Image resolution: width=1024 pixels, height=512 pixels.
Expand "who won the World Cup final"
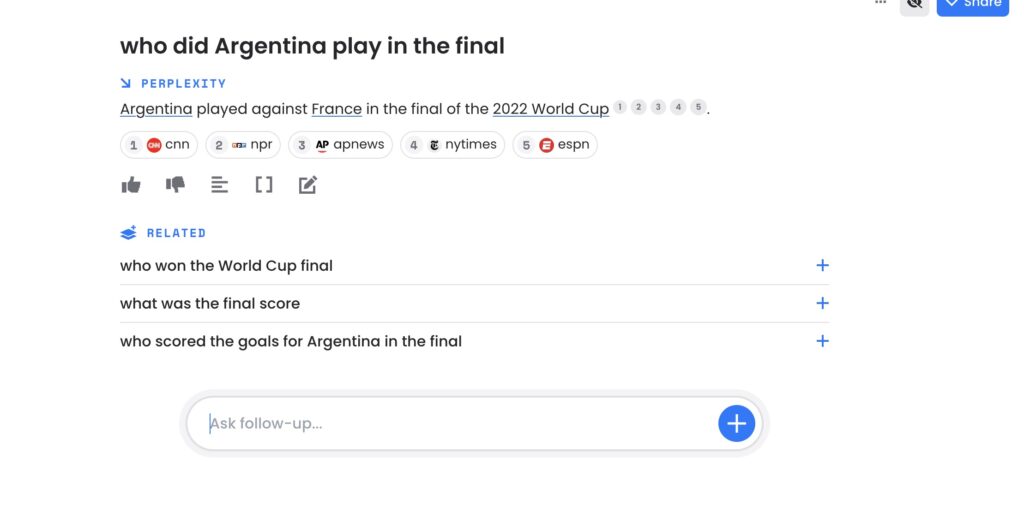pyautogui.click(x=474, y=266)
